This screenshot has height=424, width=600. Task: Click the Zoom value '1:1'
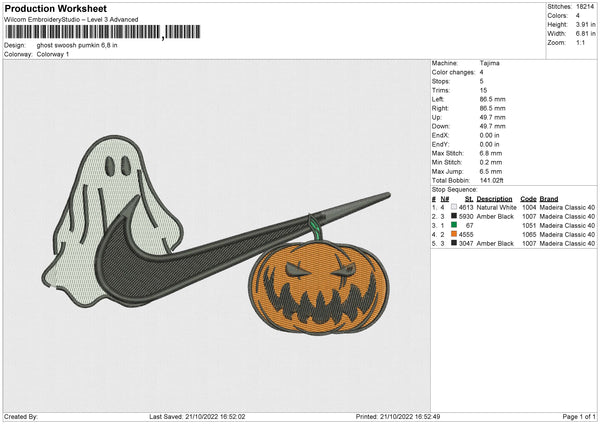[x=580, y=42]
